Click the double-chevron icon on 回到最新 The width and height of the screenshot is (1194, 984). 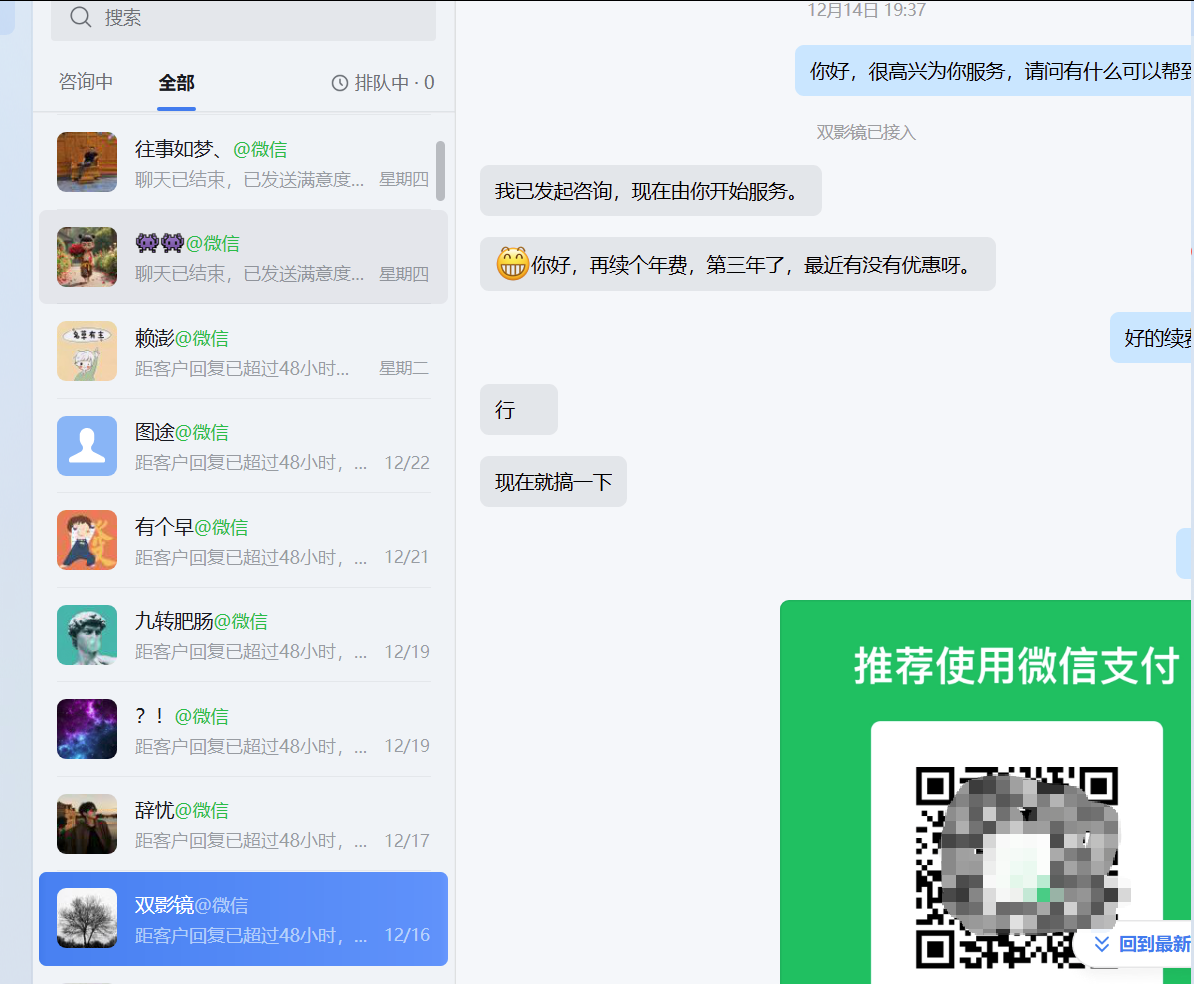point(1102,943)
